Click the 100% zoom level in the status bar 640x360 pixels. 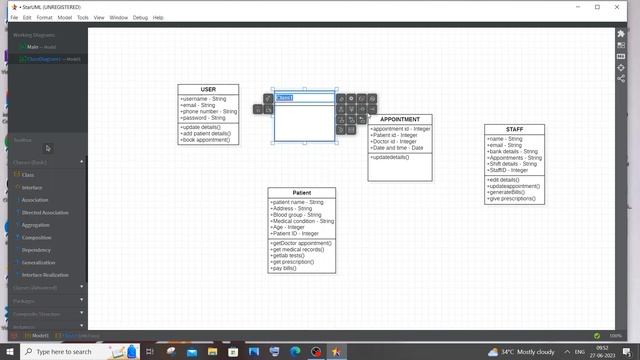(x=616, y=336)
